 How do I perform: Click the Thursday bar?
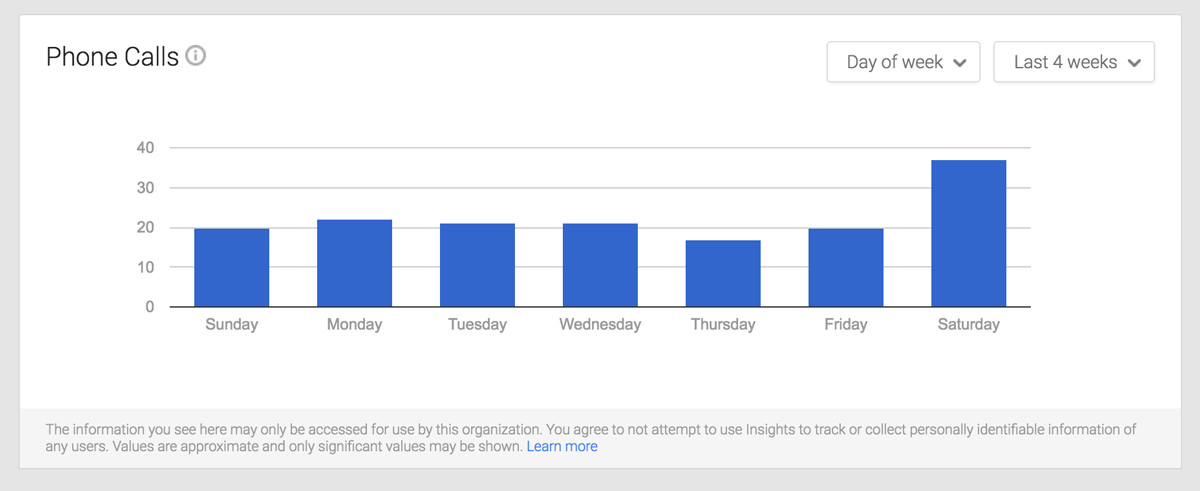click(723, 273)
